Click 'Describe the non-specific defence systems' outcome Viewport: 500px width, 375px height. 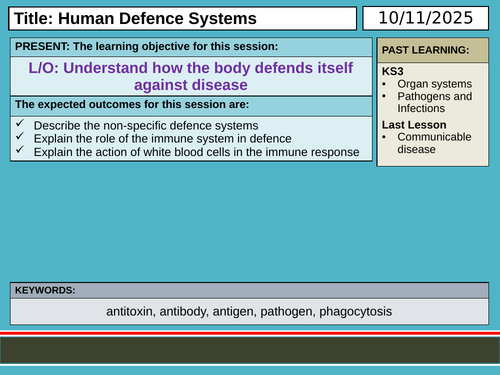pos(146,126)
